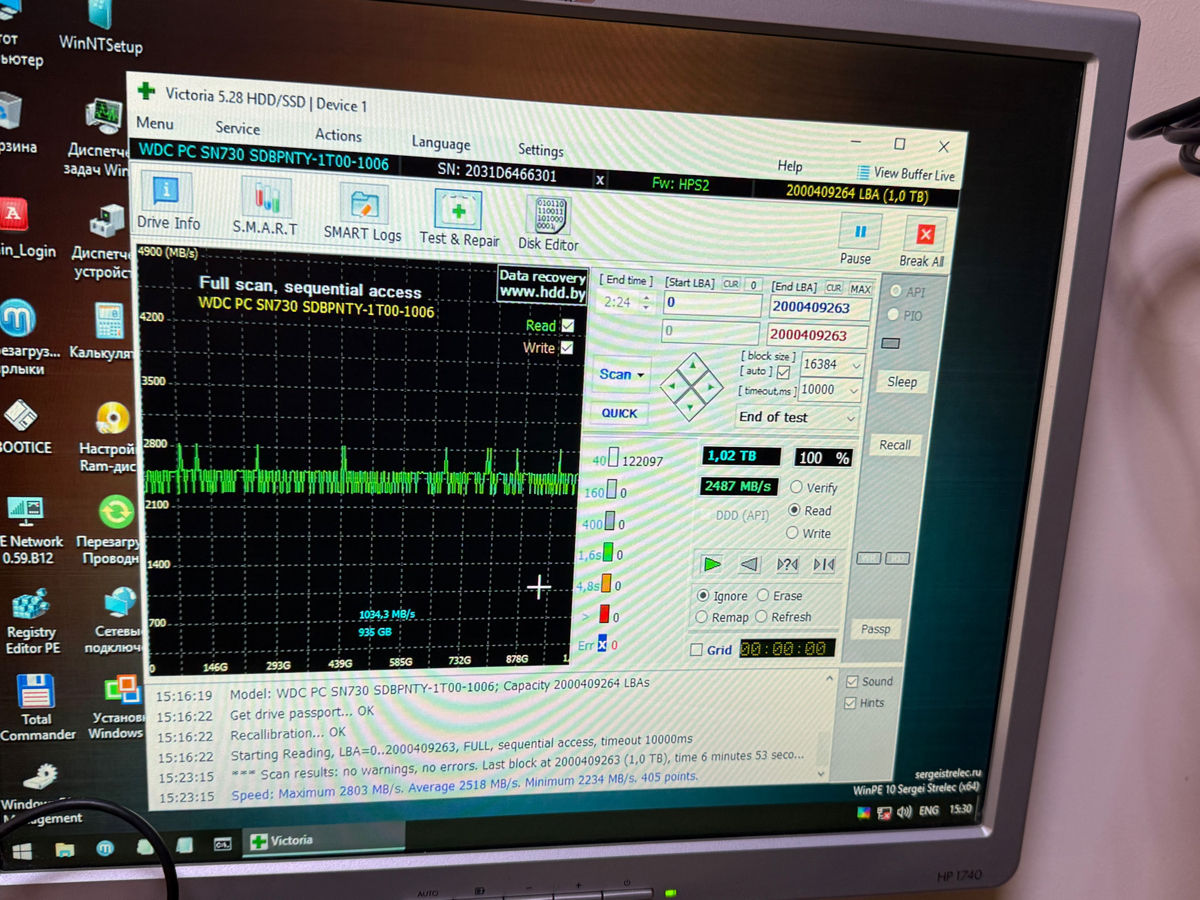The height and width of the screenshot is (900, 1200).
Task: Open the Service menu
Action: 237,129
